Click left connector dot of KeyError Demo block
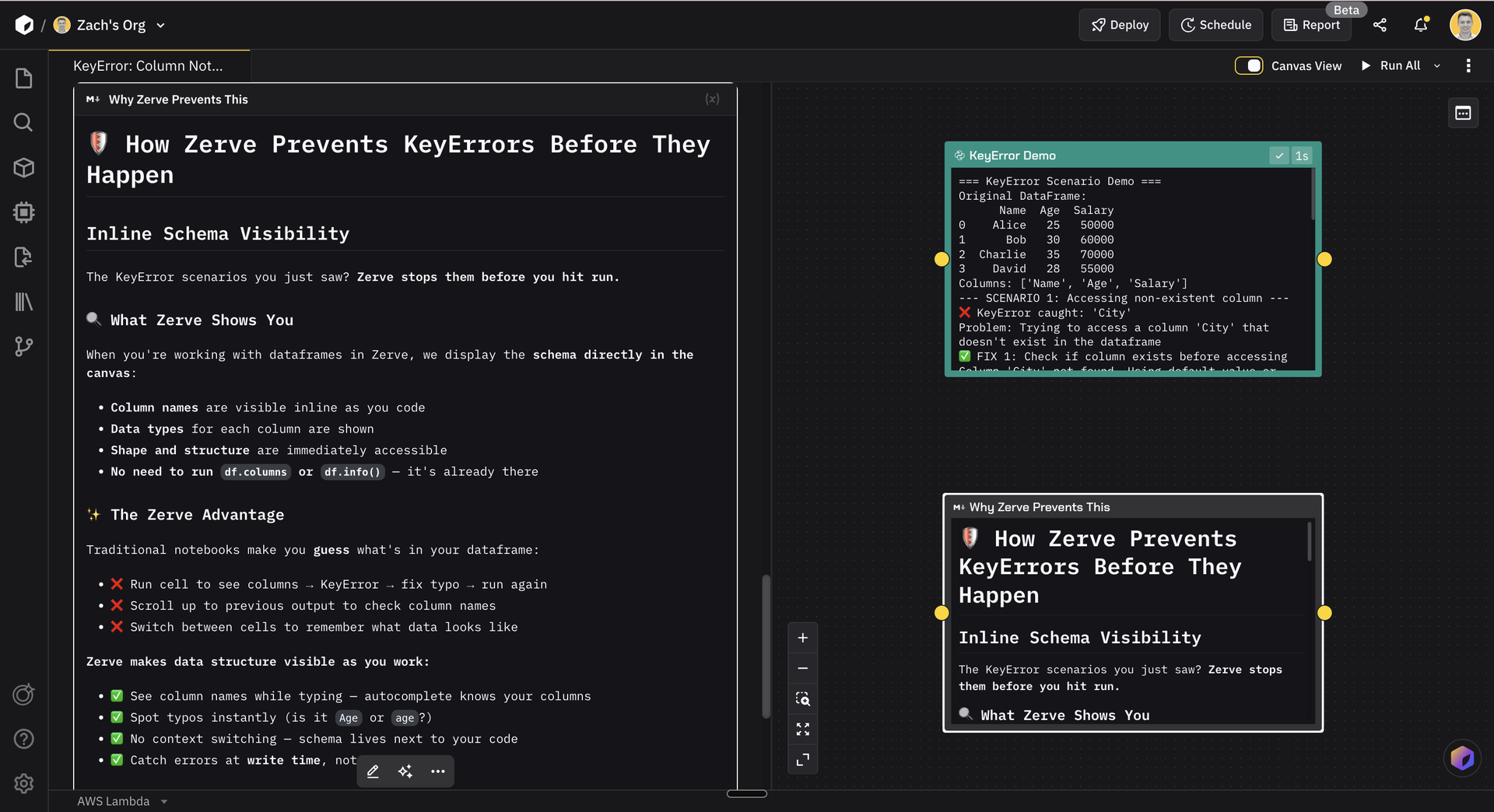Image resolution: width=1494 pixels, height=812 pixels. point(942,259)
